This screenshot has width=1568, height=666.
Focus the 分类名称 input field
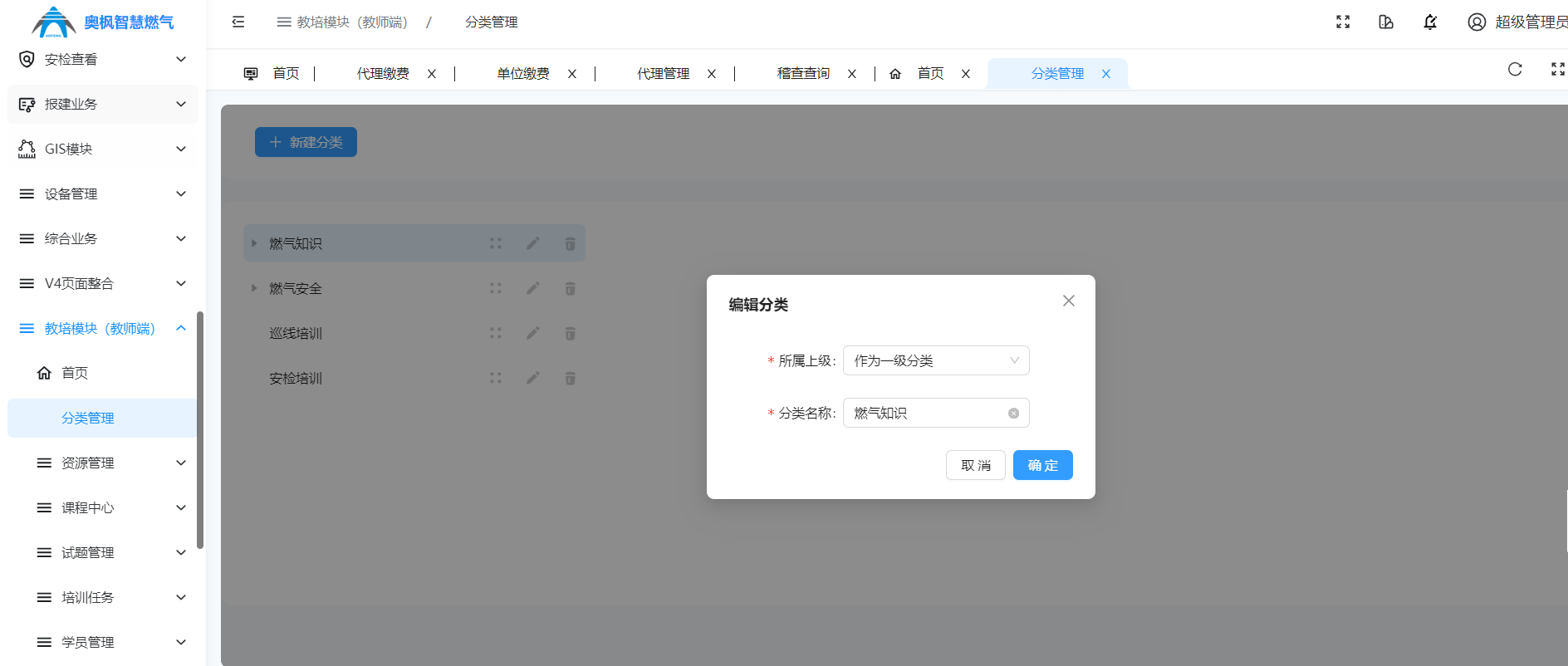(936, 413)
